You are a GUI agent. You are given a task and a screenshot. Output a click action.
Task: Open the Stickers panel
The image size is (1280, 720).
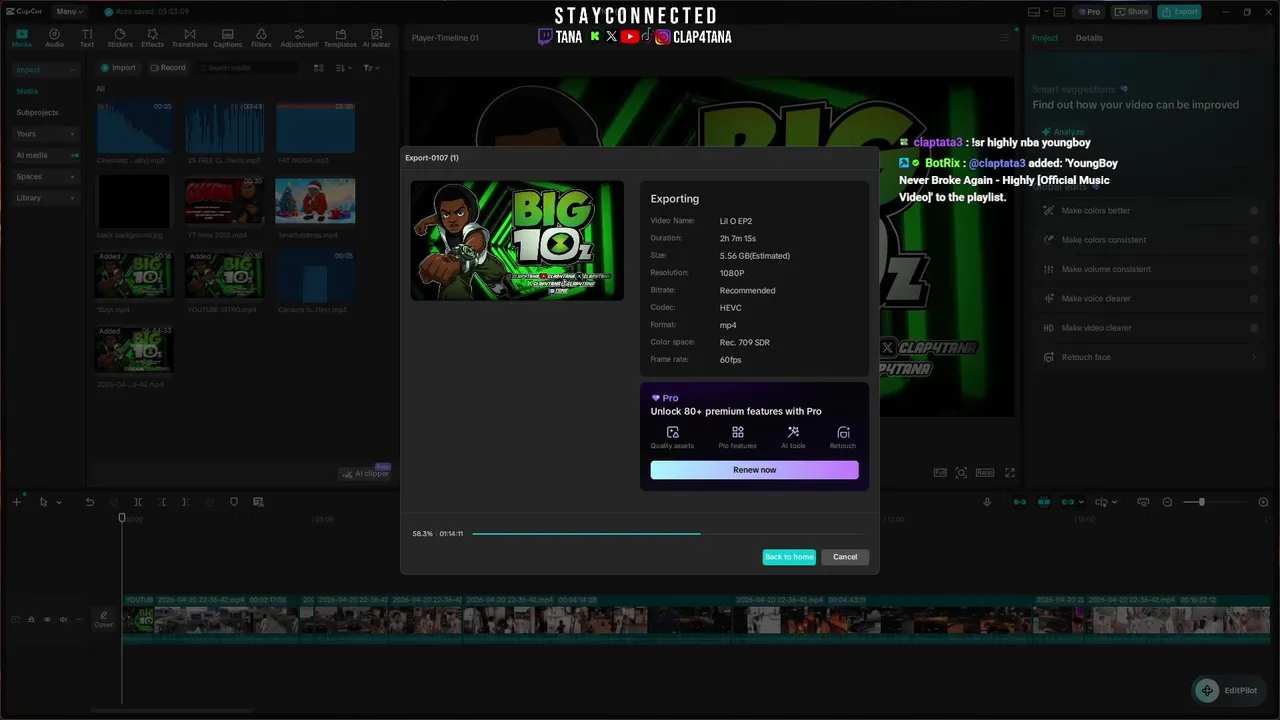(x=120, y=38)
